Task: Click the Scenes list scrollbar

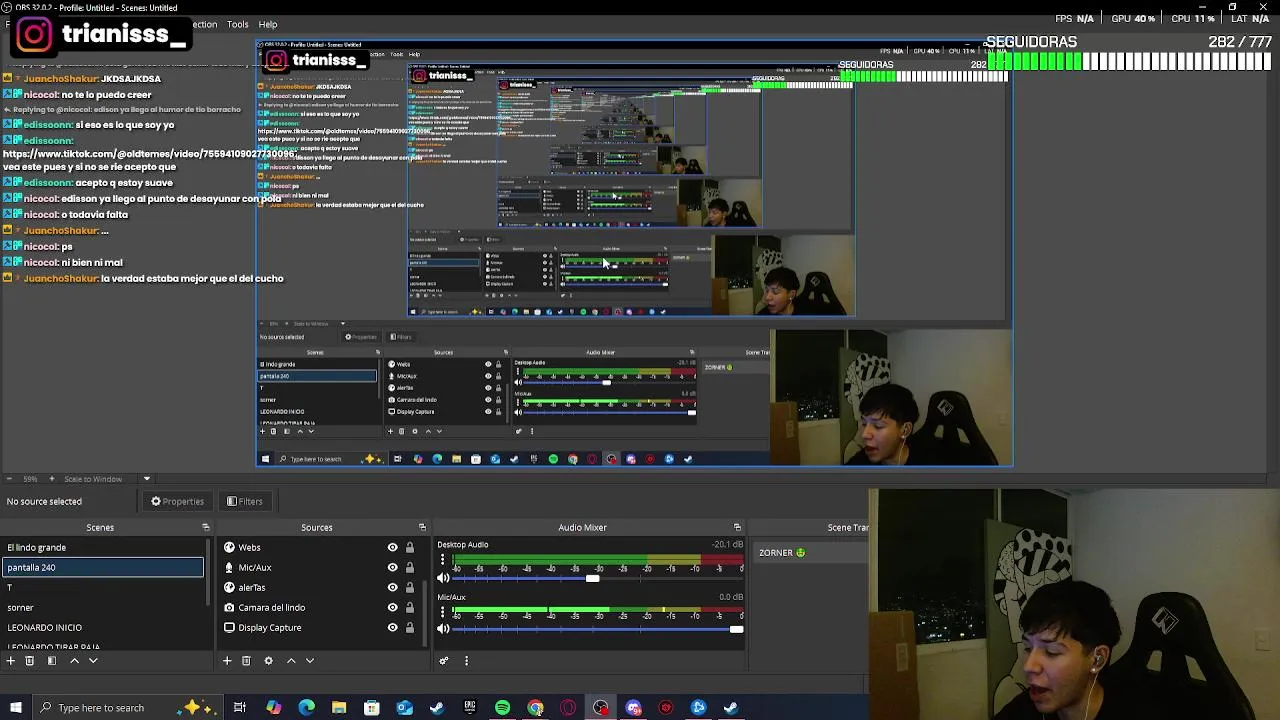Action: (x=208, y=575)
